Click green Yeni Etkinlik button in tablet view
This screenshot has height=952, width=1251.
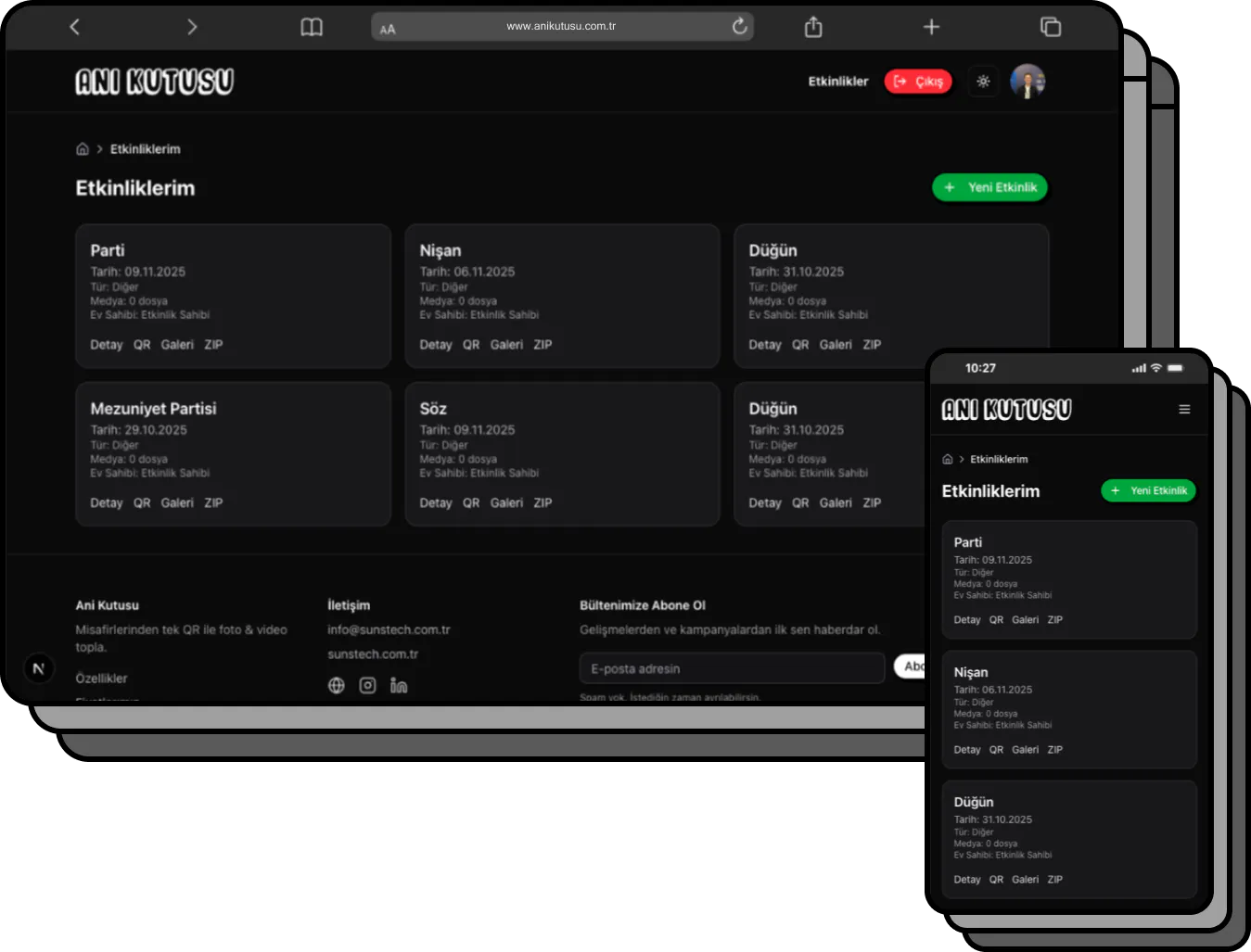[989, 187]
